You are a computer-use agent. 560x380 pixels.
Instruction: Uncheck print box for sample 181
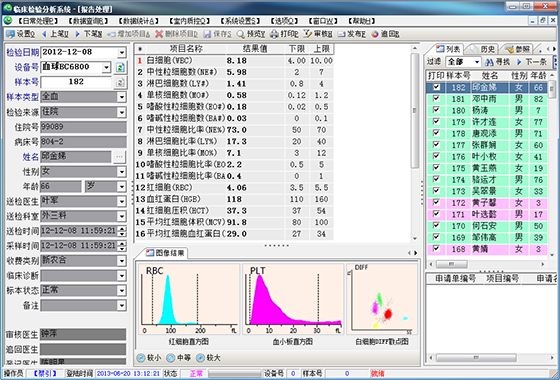436,98
